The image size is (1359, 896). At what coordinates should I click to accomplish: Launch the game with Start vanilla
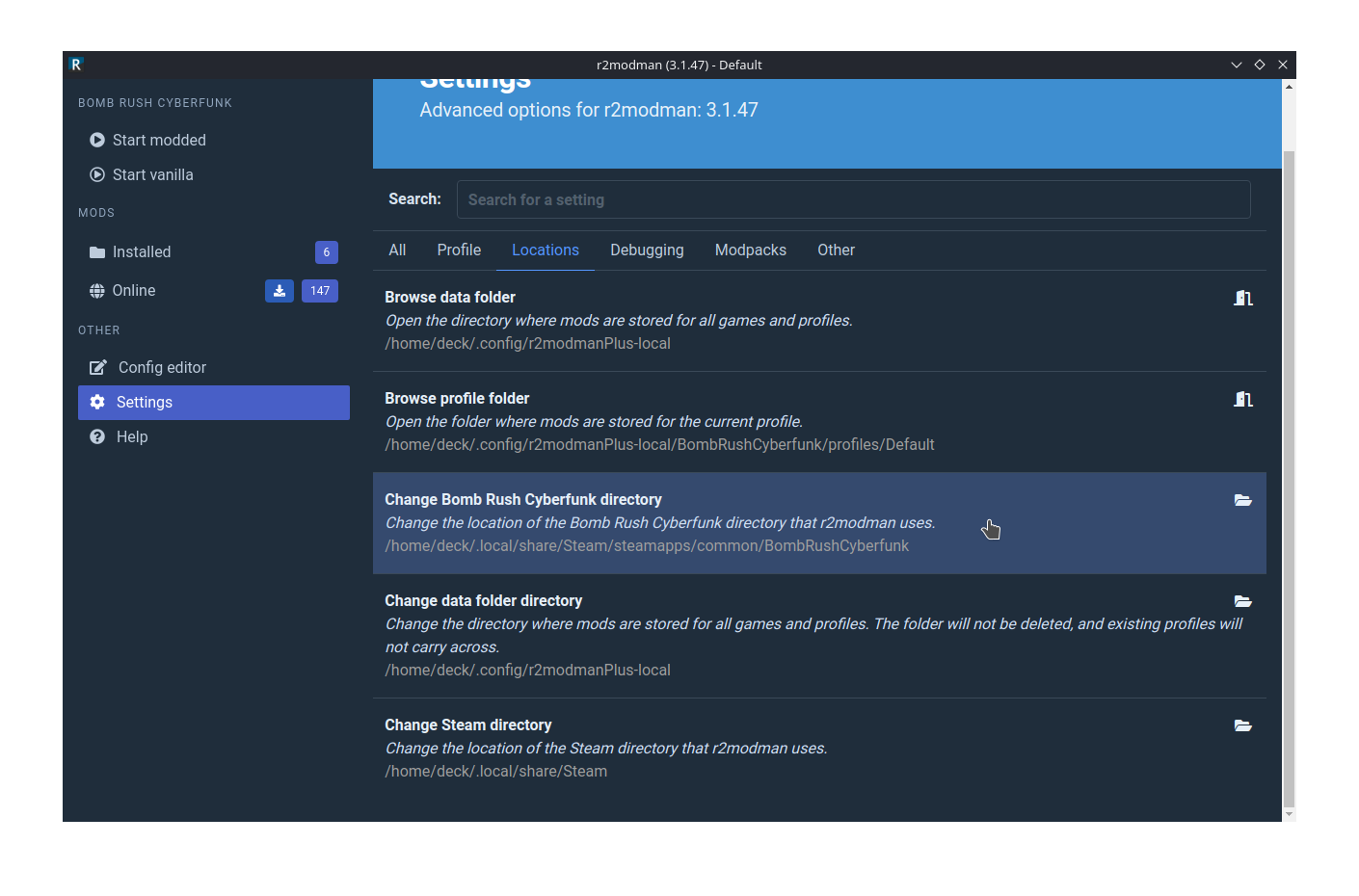(214, 174)
